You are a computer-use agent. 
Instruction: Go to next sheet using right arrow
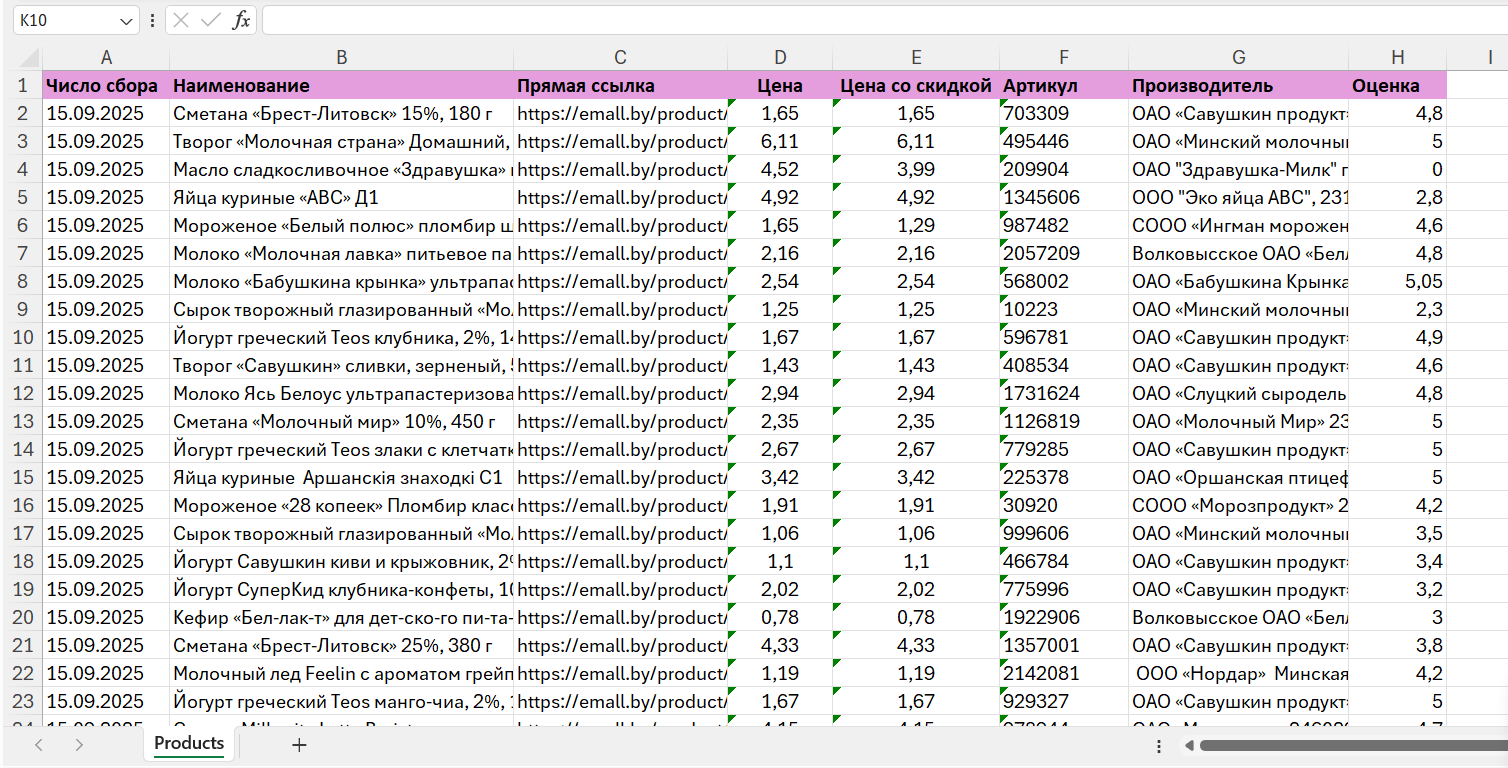(79, 744)
